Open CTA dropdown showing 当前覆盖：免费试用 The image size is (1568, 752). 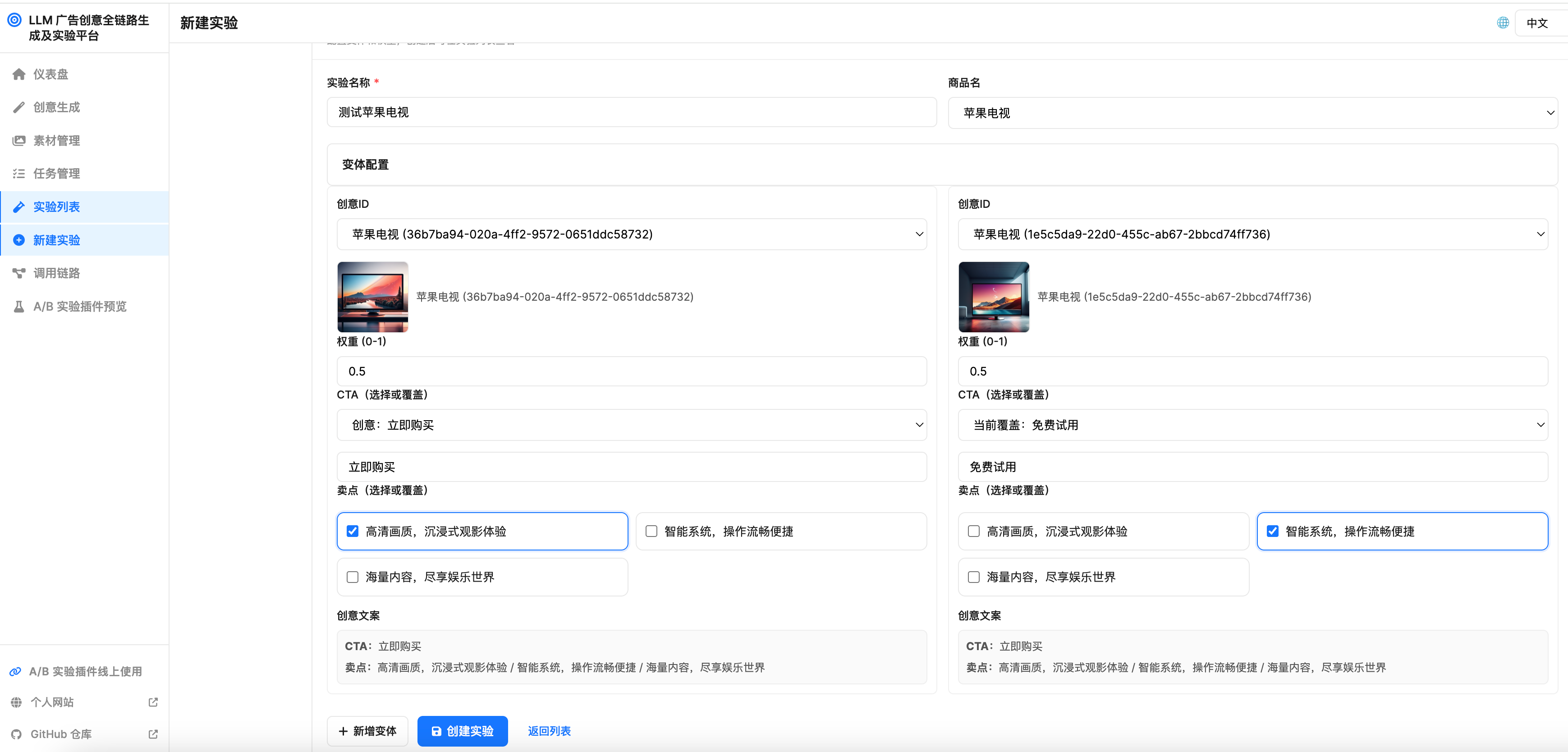pos(1253,424)
